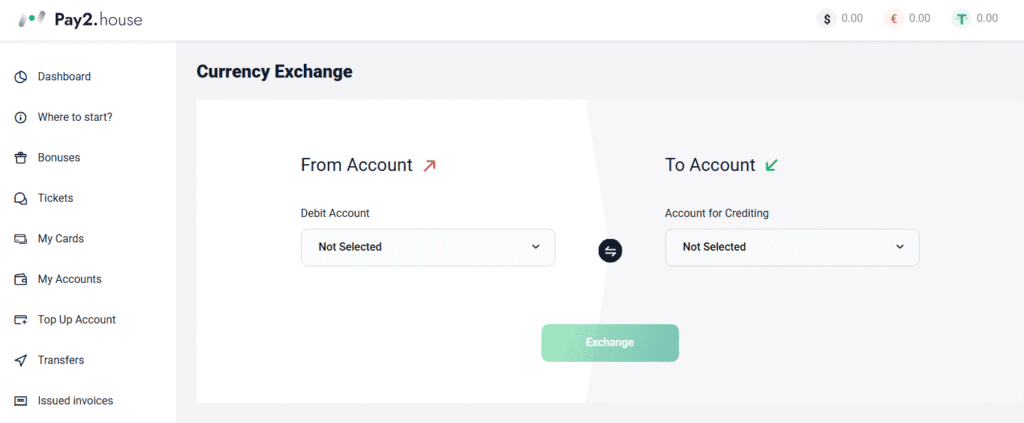Click the Where to start info icon

coord(21,118)
